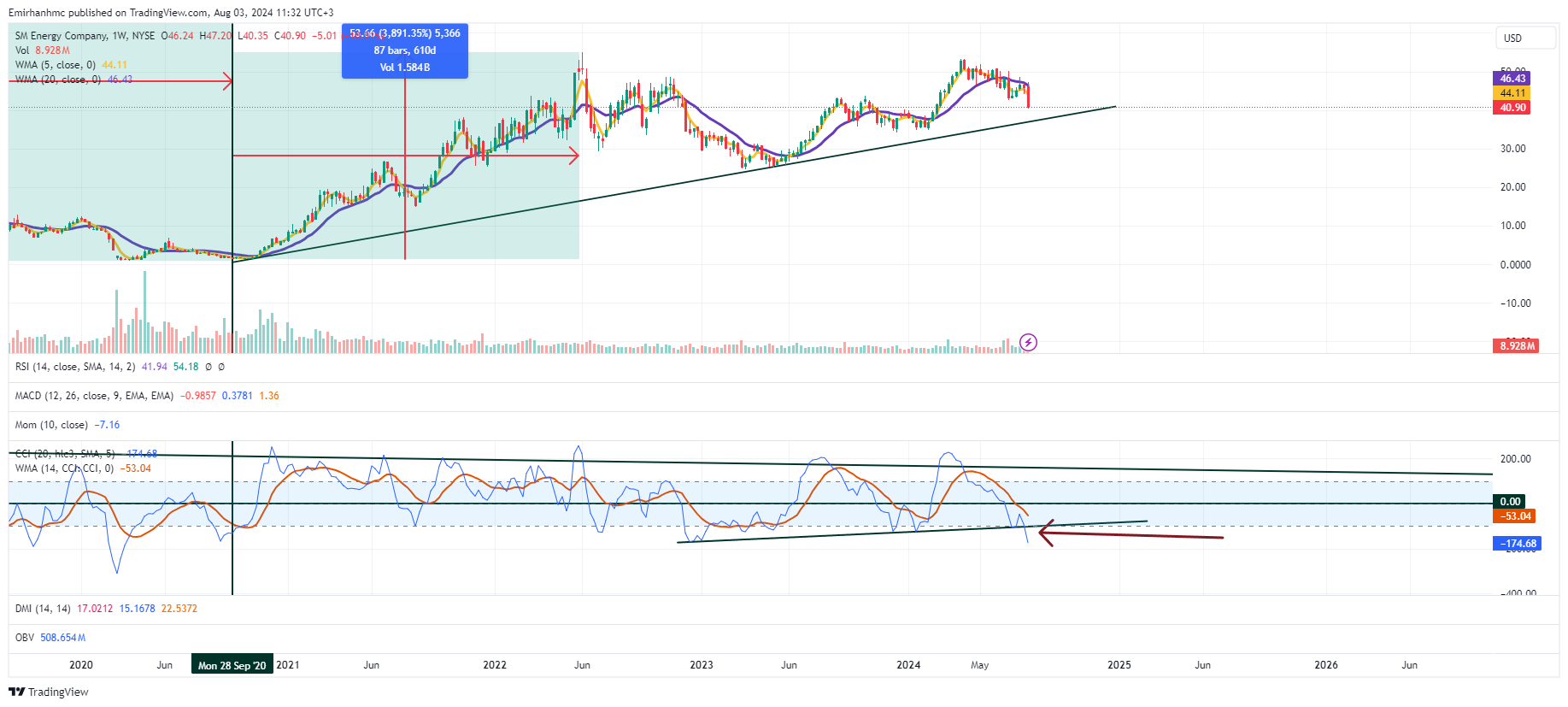Open the USD currency selector
This screenshot has height=707, width=1568.
click(x=1524, y=38)
